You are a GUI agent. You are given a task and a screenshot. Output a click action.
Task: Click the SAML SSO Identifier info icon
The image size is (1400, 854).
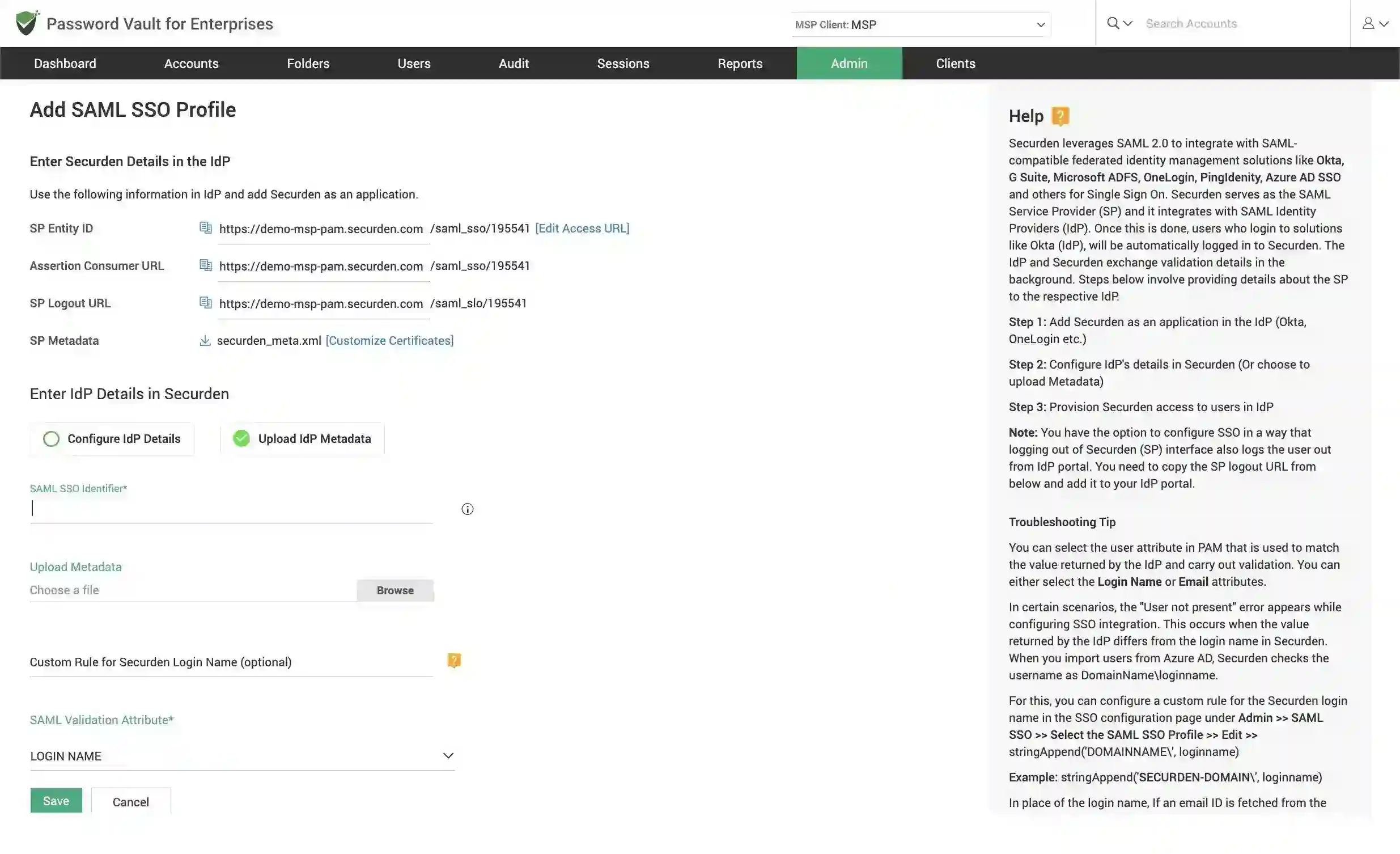tap(467, 509)
